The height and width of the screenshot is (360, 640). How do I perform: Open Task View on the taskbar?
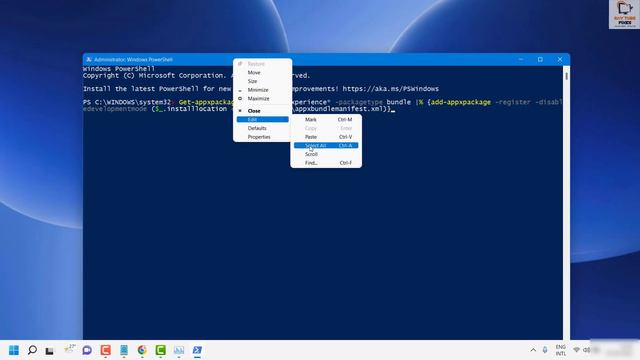[x=49, y=350]
